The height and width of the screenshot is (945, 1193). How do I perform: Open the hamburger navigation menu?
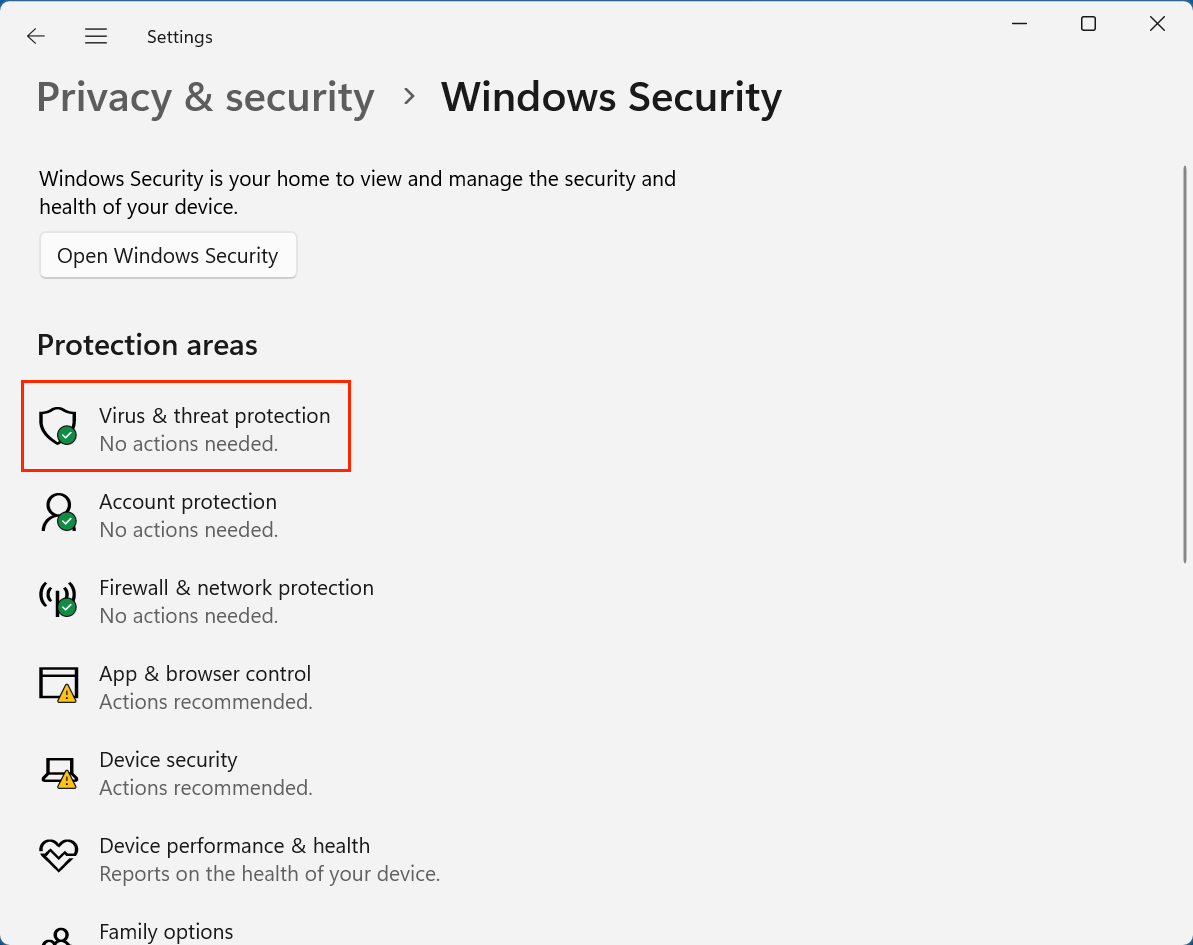pos(96,37)
